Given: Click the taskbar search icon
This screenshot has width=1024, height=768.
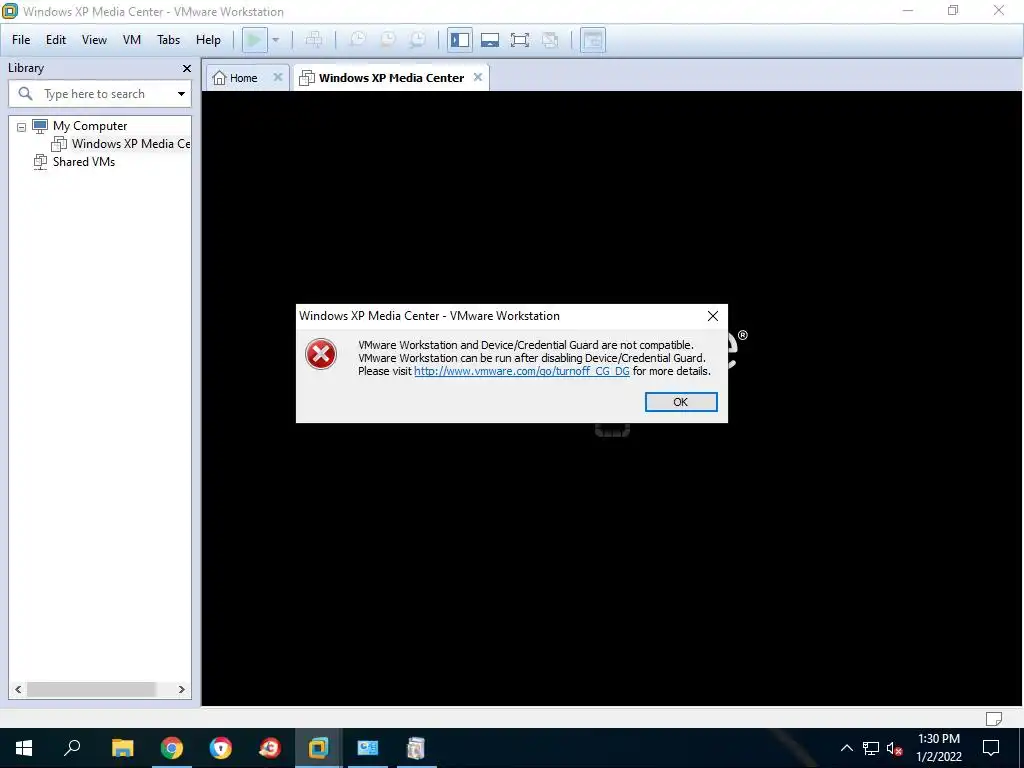Looking at the screenshot, I should pyautogui.click(x=72, y=748).
